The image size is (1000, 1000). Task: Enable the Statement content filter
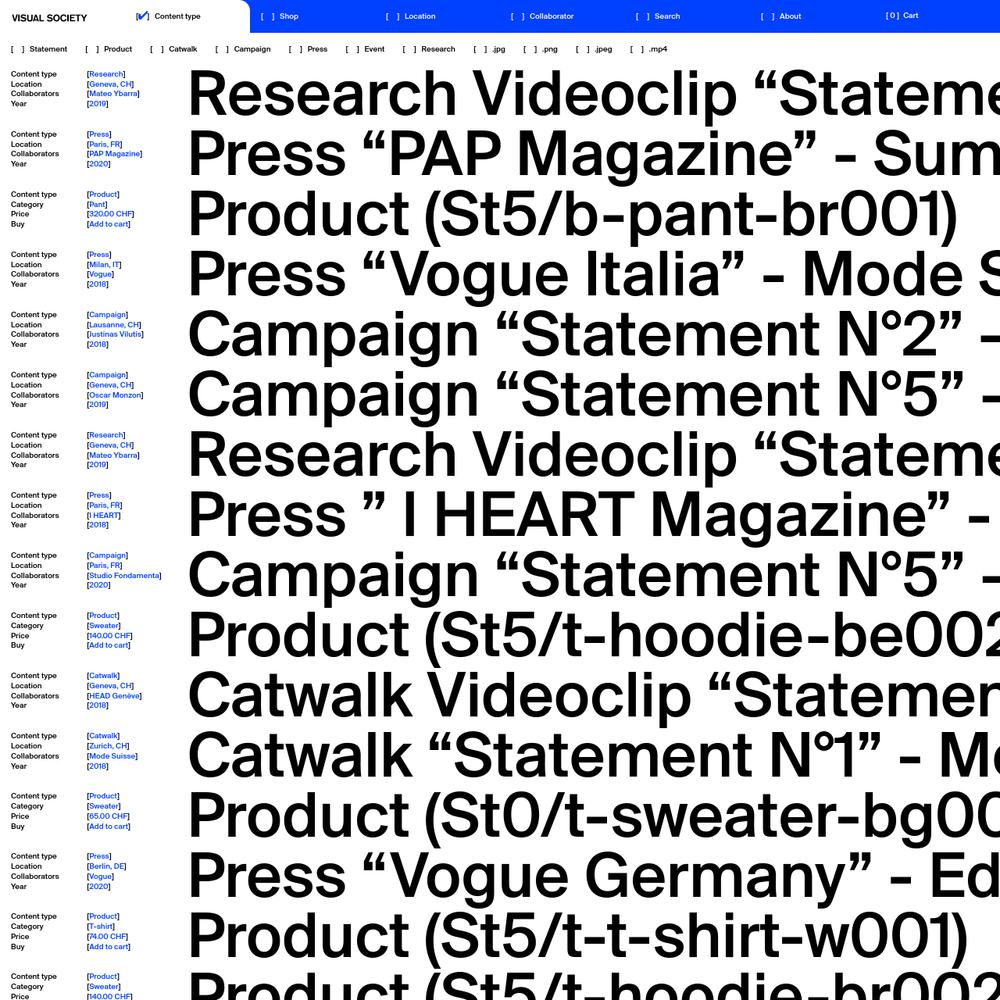(39, 49)
